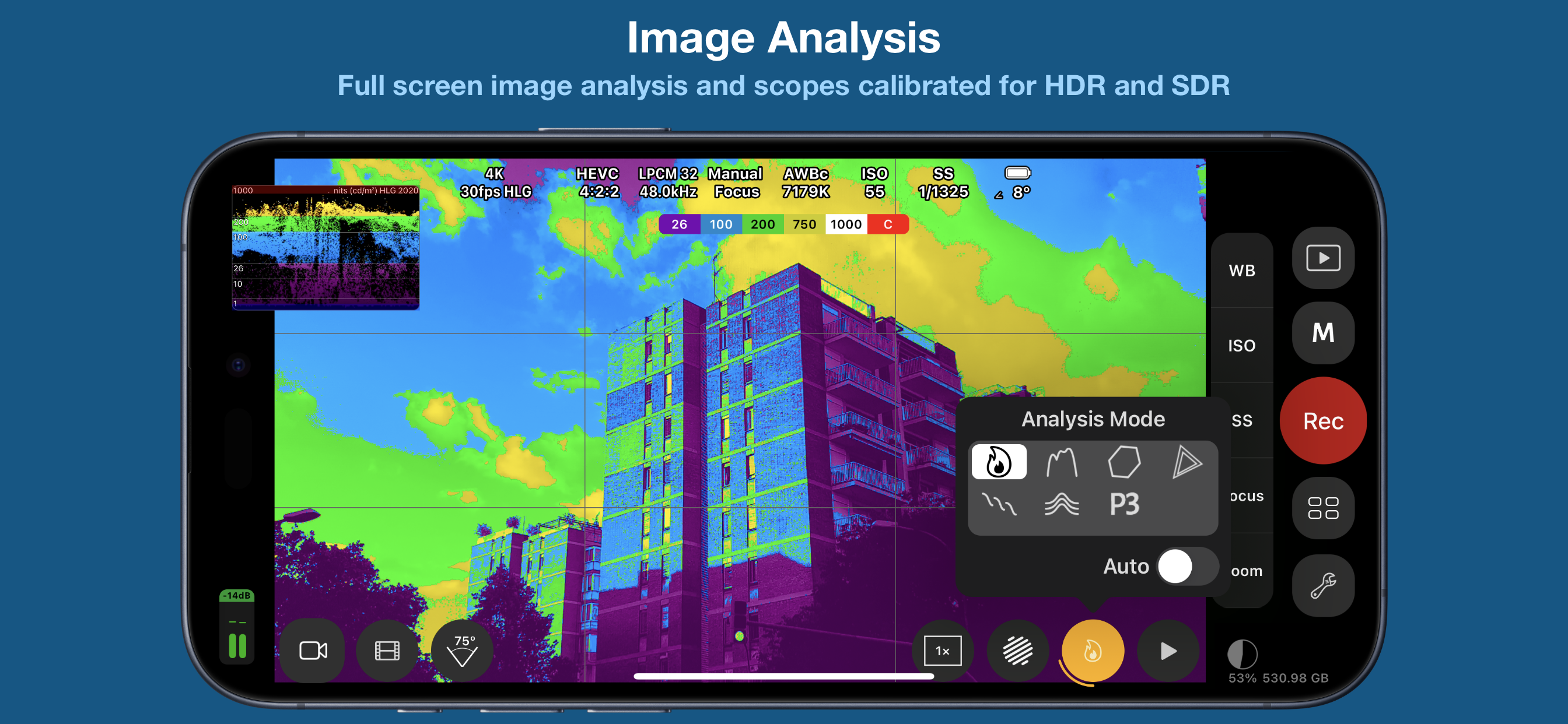Select the triangle analysis mode icon

coord(1186,462)
